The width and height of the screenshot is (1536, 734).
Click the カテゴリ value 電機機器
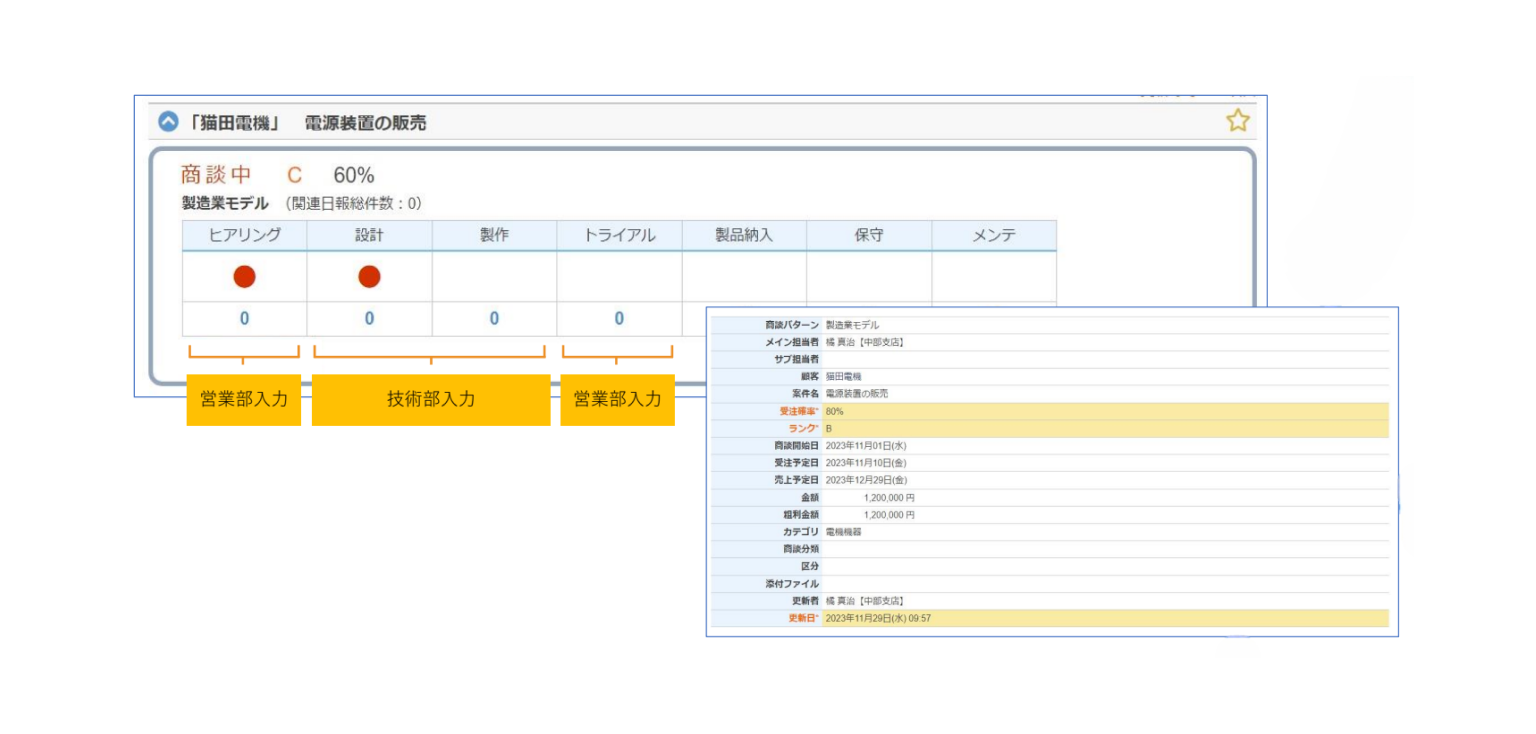click(844, 532)
